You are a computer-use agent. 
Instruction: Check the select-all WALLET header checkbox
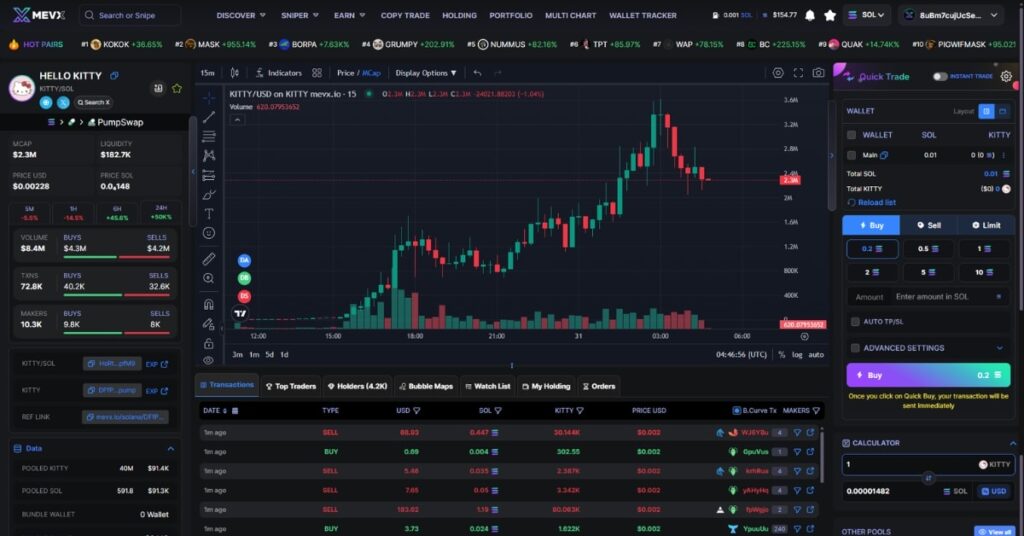(851, 135)
